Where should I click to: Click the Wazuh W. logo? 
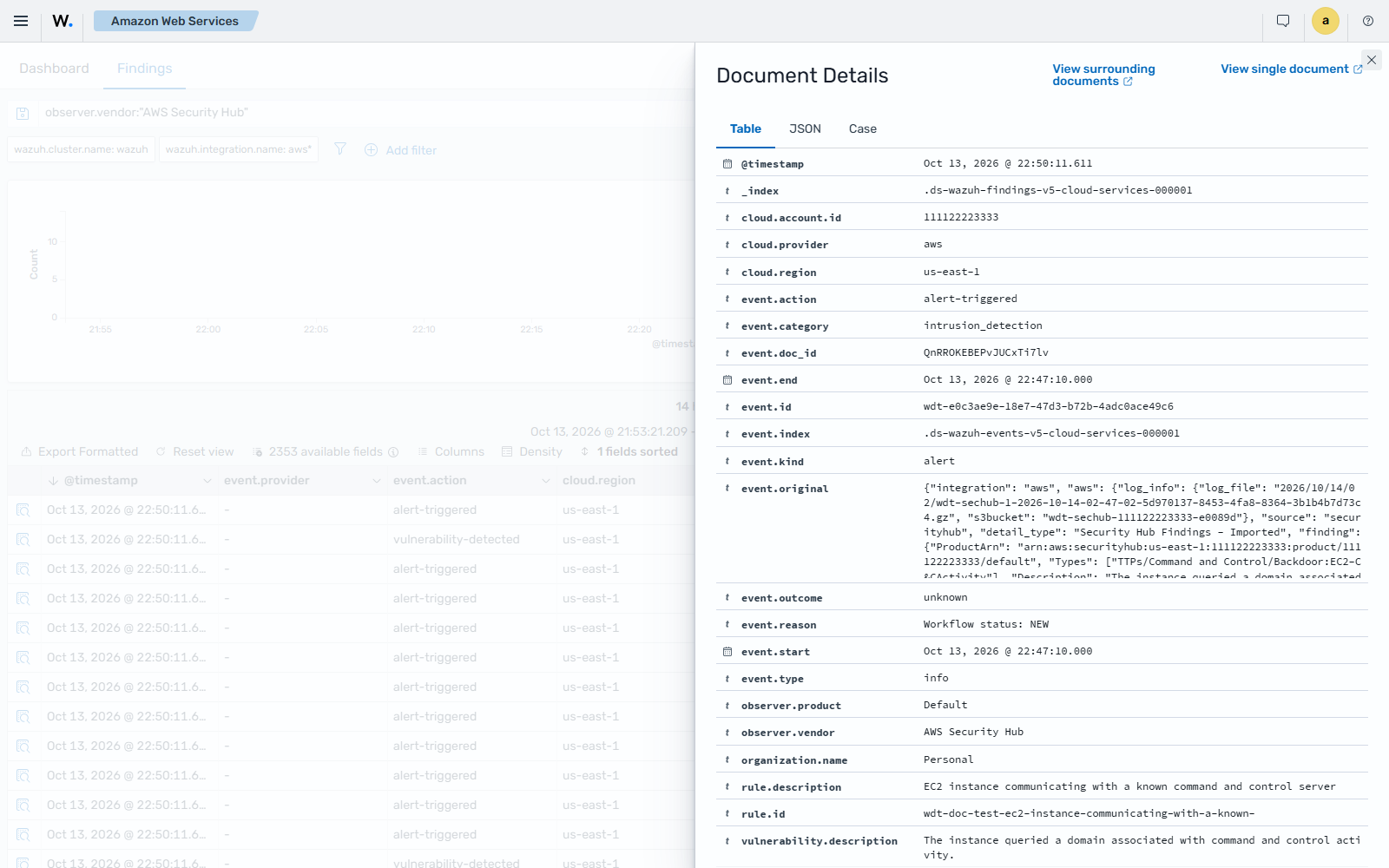click(x=63, y=21)
